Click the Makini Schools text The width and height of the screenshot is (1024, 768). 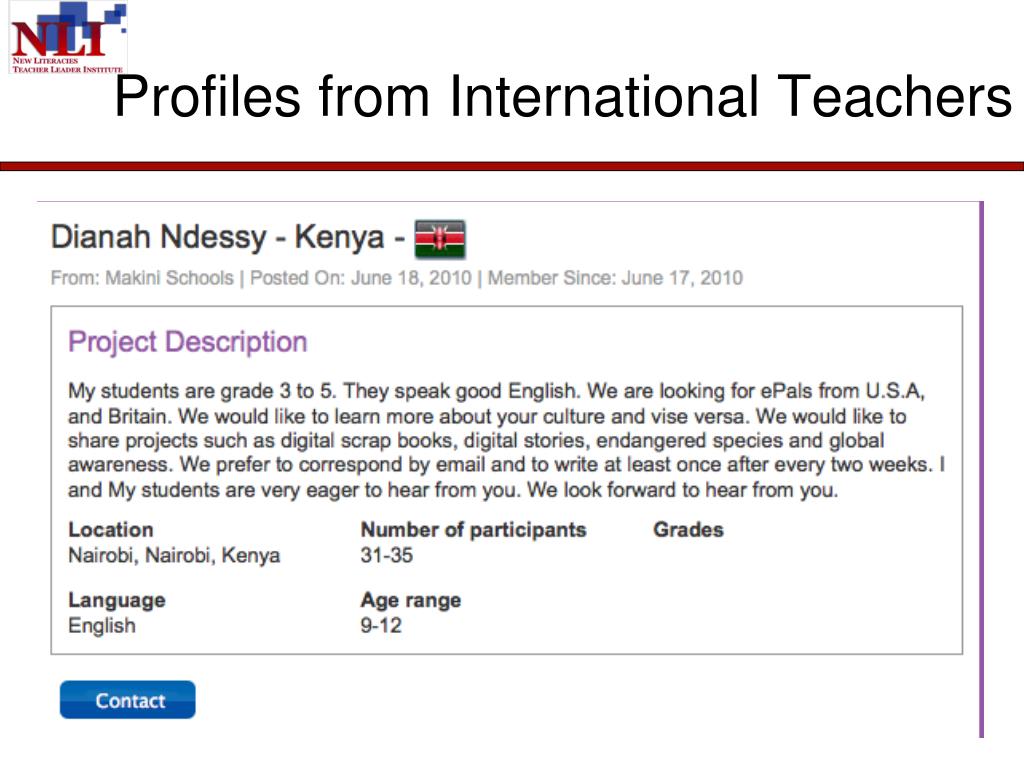169,278
